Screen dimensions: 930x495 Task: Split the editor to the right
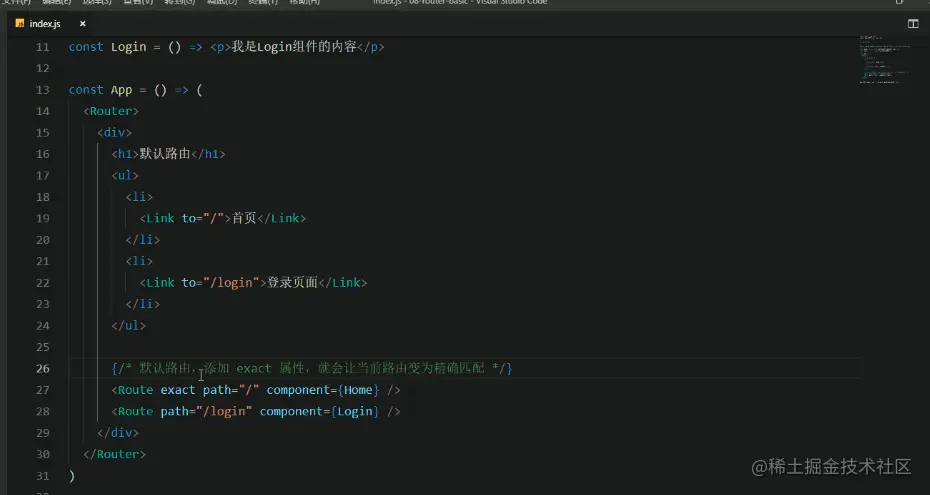(x=913, y=24)
